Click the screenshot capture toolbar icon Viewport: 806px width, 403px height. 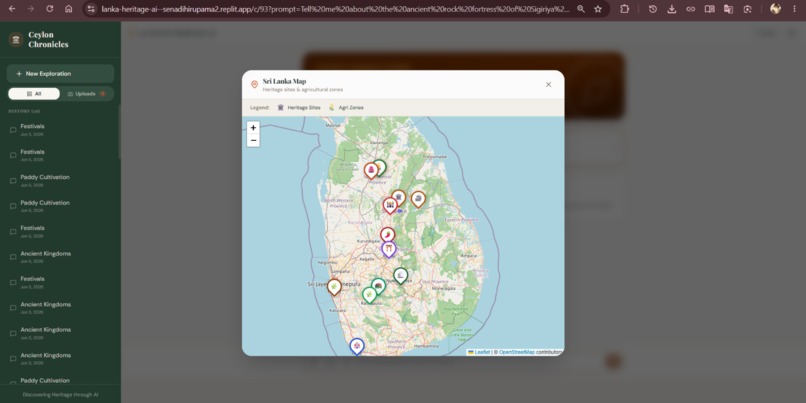click(x=747, y=9)
